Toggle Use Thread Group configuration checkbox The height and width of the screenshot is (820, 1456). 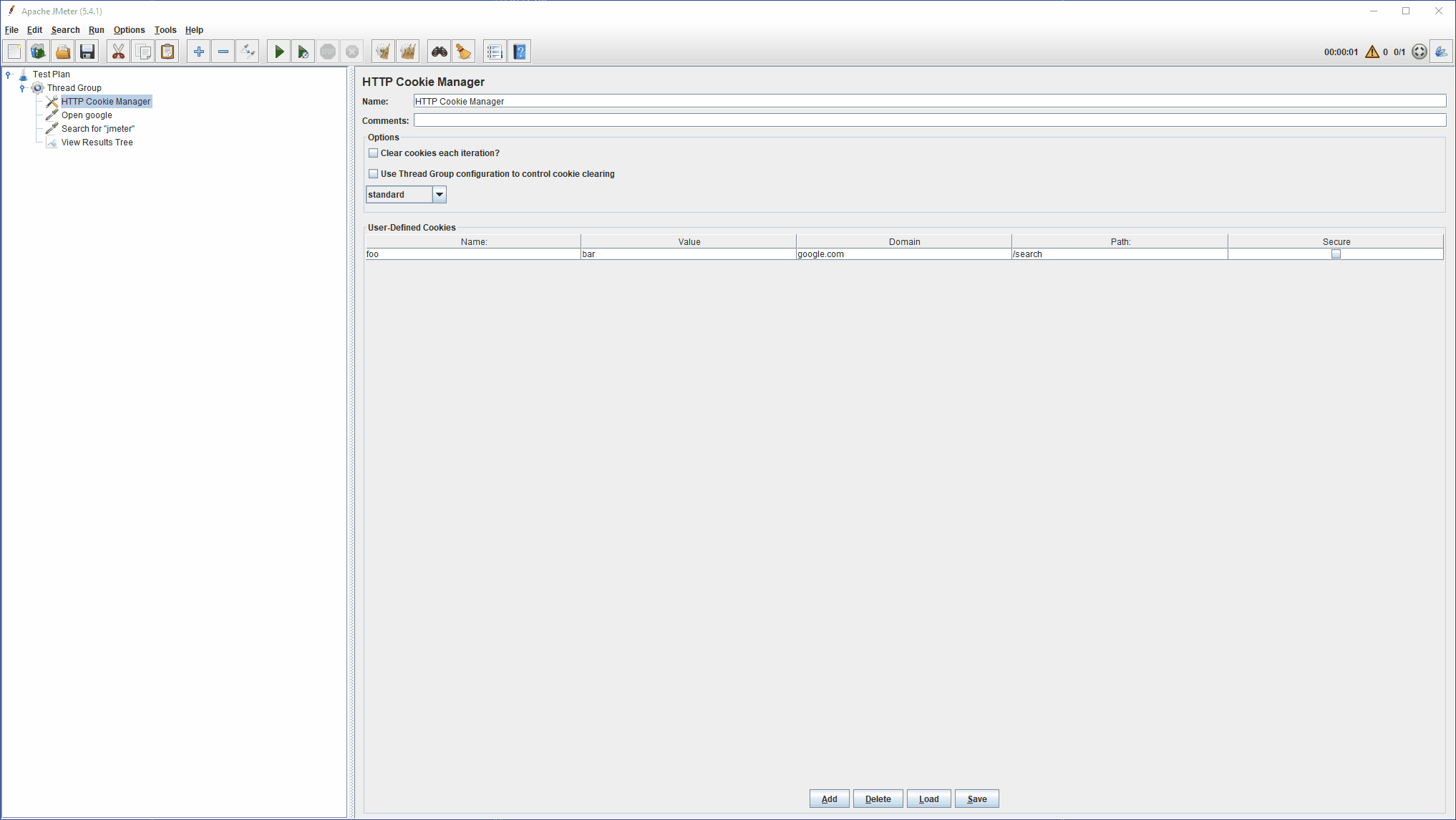[374, 174]
